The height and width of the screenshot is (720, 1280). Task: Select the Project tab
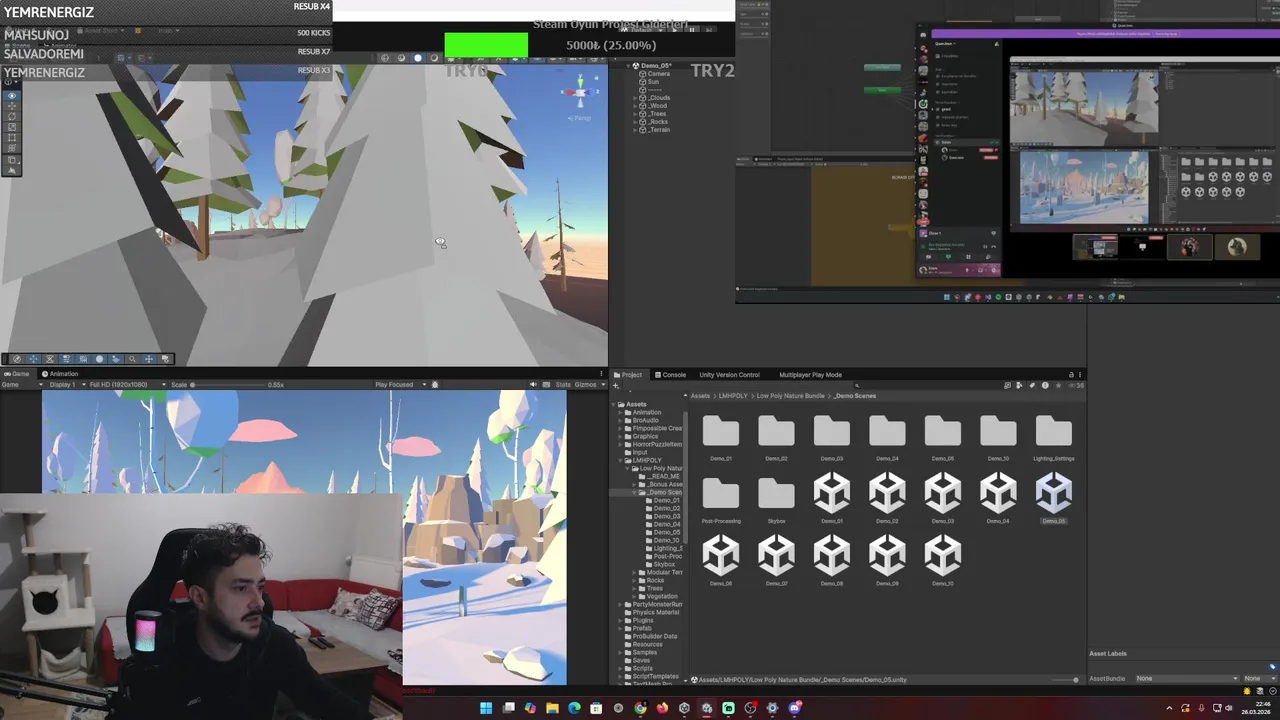coord(627,375)
